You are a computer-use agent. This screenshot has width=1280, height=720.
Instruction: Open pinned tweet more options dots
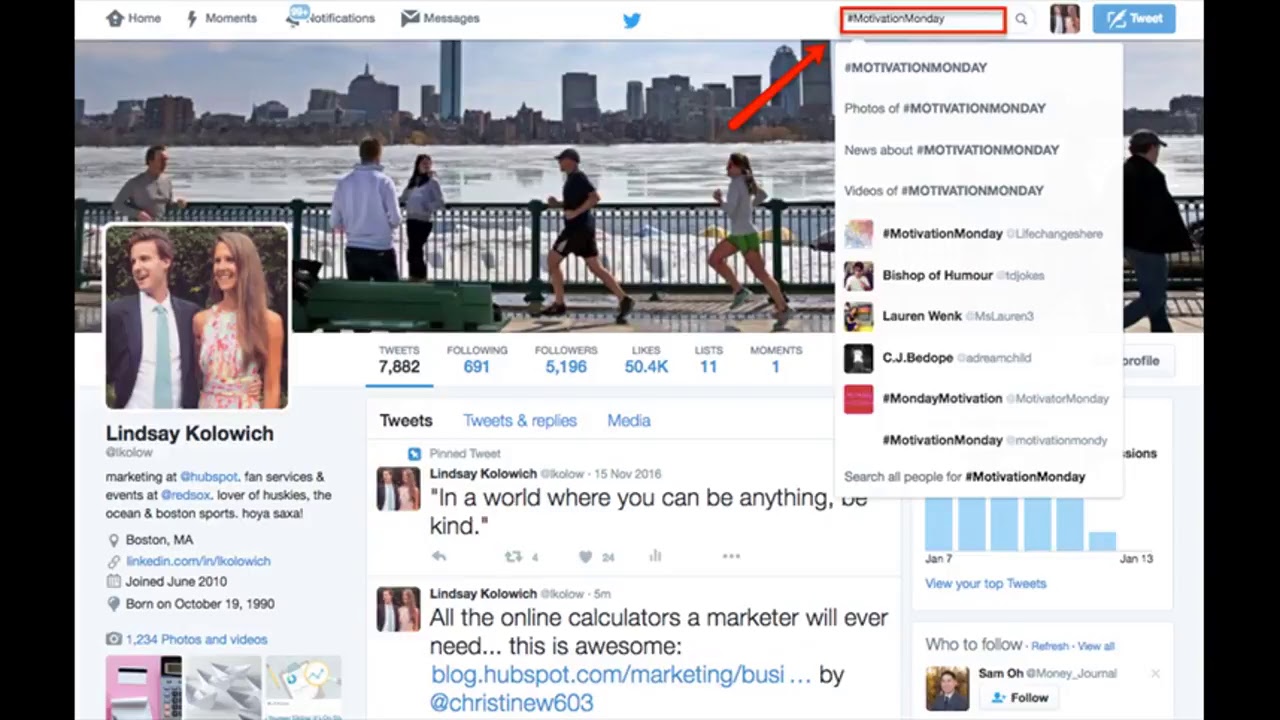(731, 557)
